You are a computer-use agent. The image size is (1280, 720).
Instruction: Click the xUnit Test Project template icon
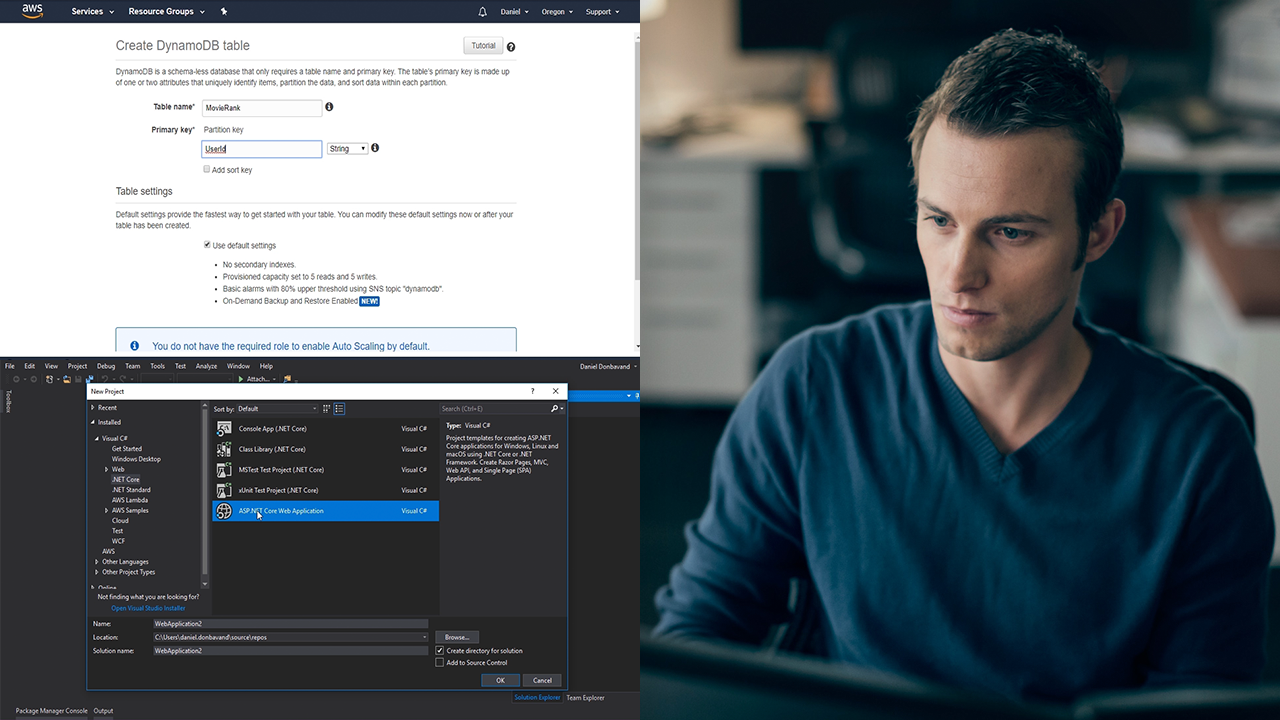(224, 490)
